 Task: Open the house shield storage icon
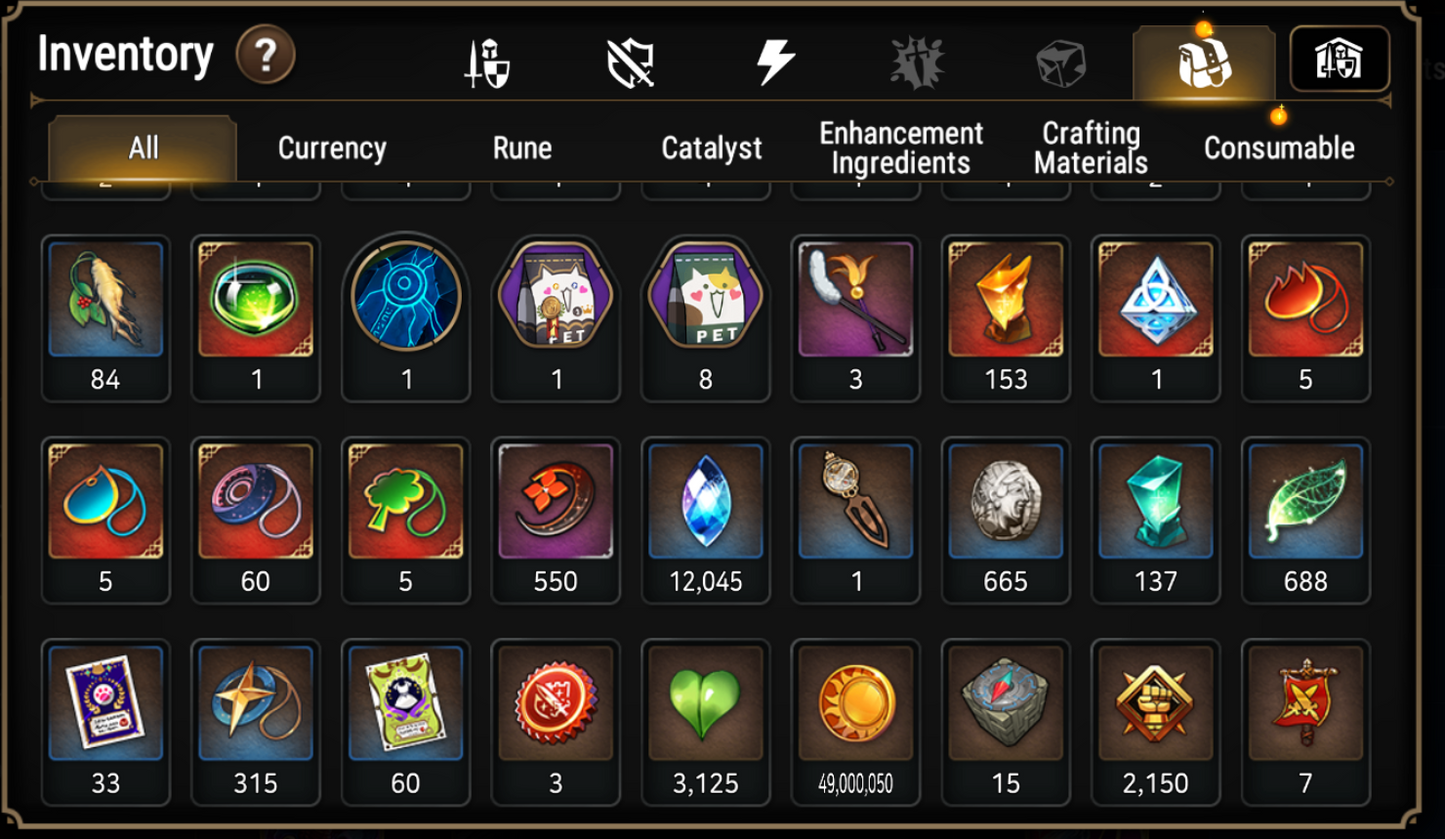pyautogui.click(x=1340, y=59)
